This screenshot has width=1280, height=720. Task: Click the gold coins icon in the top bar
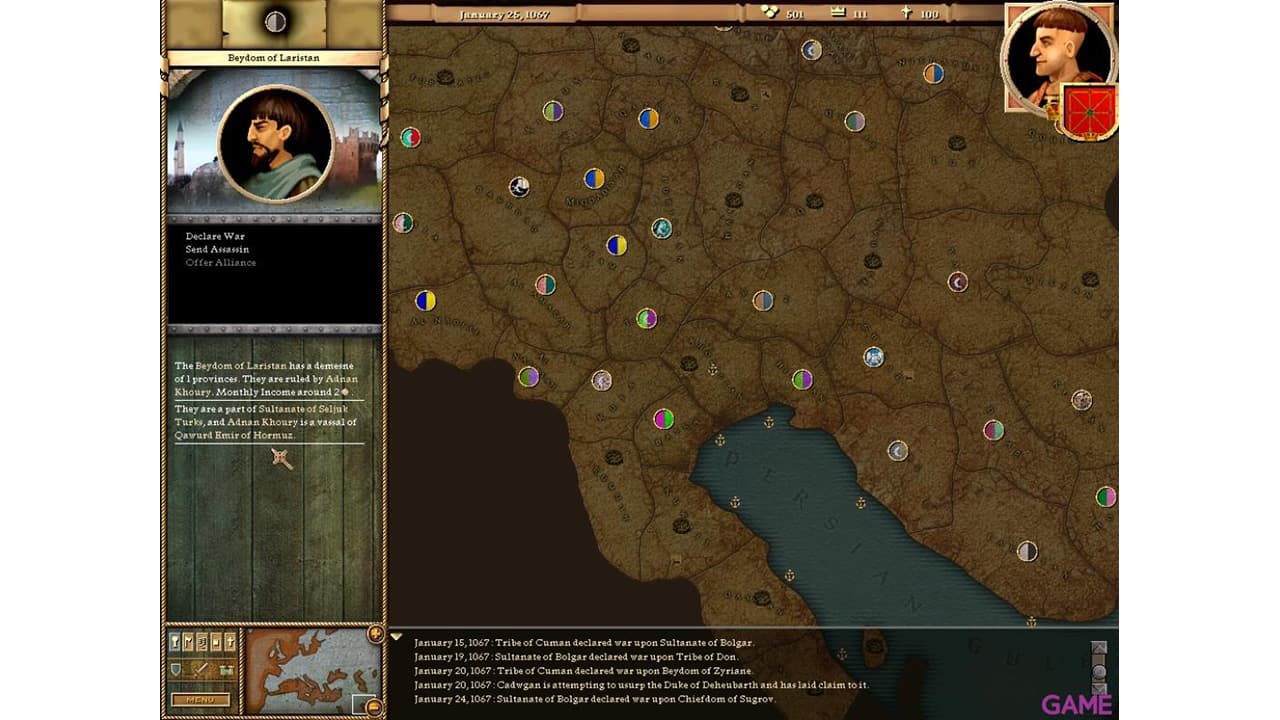(768, 13)
